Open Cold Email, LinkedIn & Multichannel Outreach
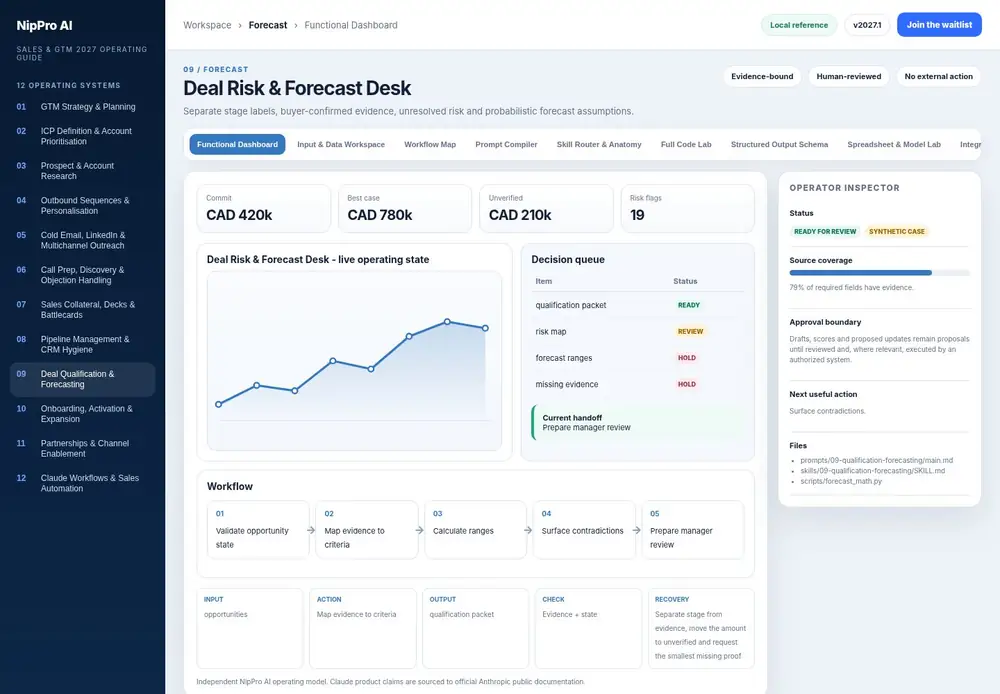 pyautogui.click(x=82, y=240)
